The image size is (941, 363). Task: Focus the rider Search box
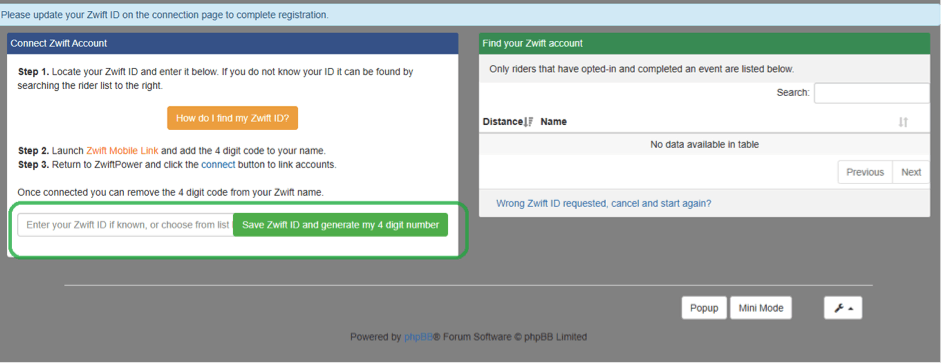(871, 93)
